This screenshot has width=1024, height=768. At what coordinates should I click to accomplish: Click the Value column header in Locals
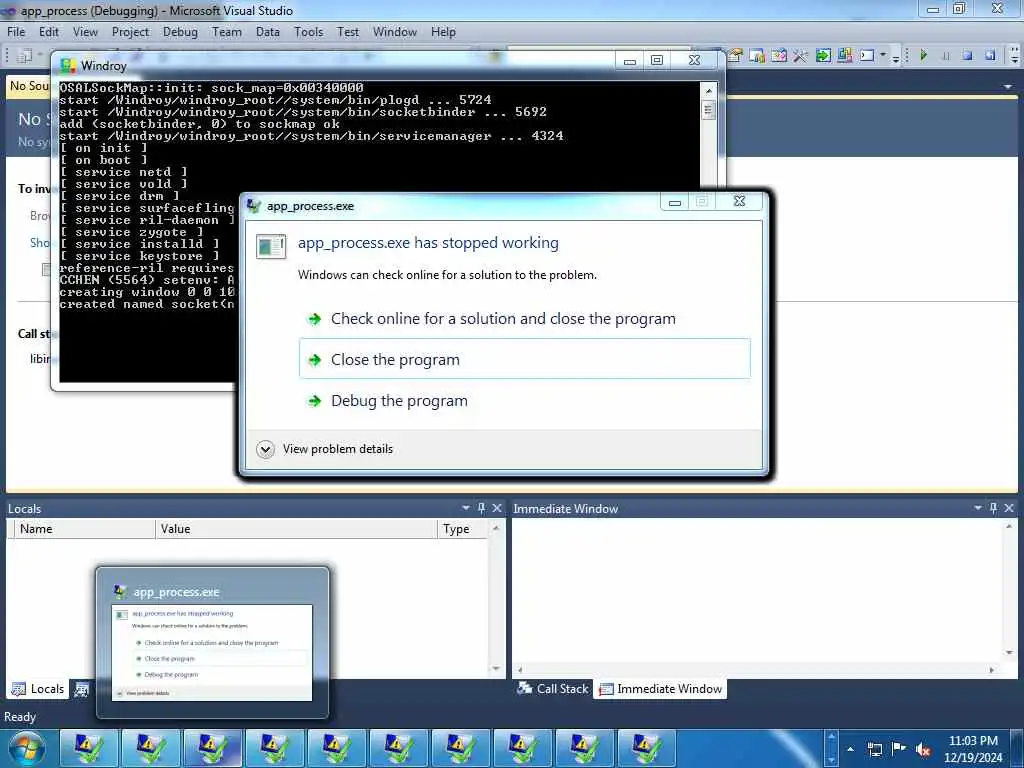point(296,529)
